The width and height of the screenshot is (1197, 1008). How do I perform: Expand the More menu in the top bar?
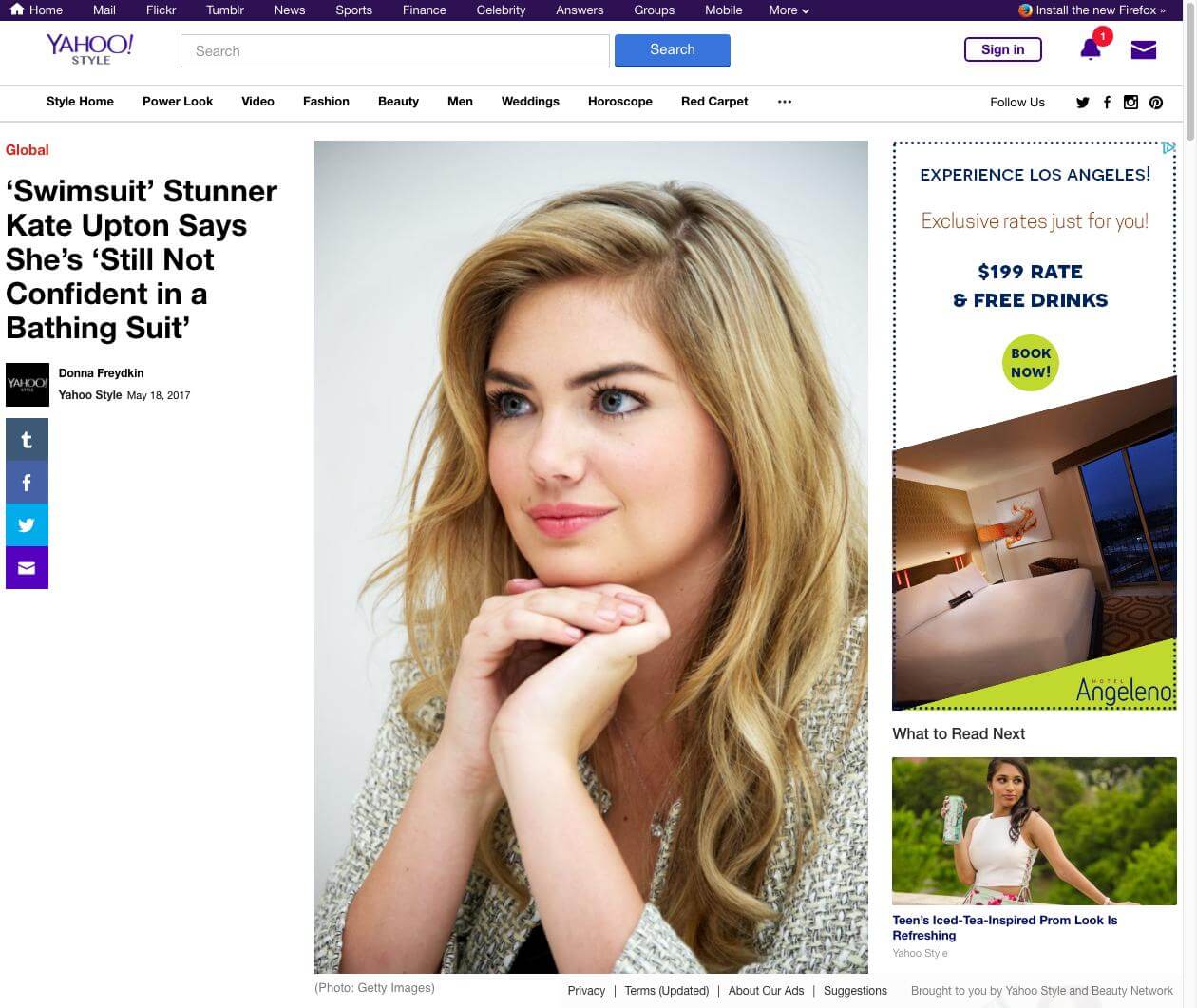(787, 10)
